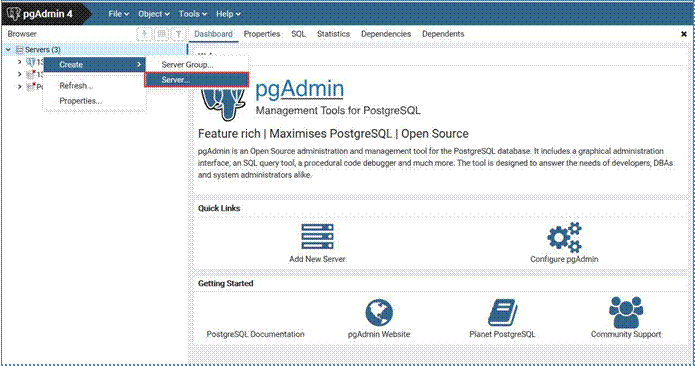Open the Create submenu in context menu
The width and height of the screenshot is (695, 366).
[94, 65]
